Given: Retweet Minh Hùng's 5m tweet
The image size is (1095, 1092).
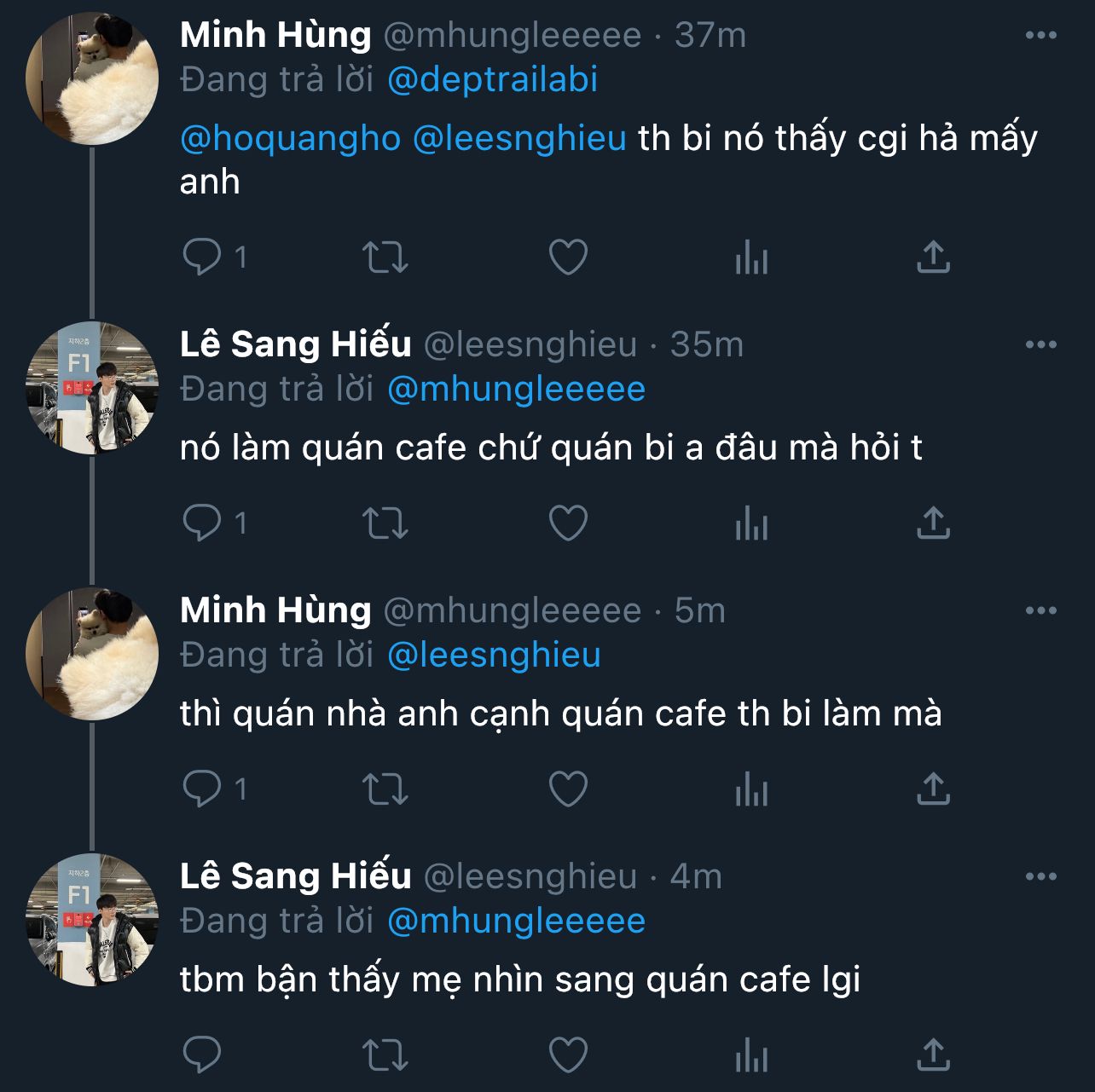Looking at the screenshot, I should [x=385, y=789].
